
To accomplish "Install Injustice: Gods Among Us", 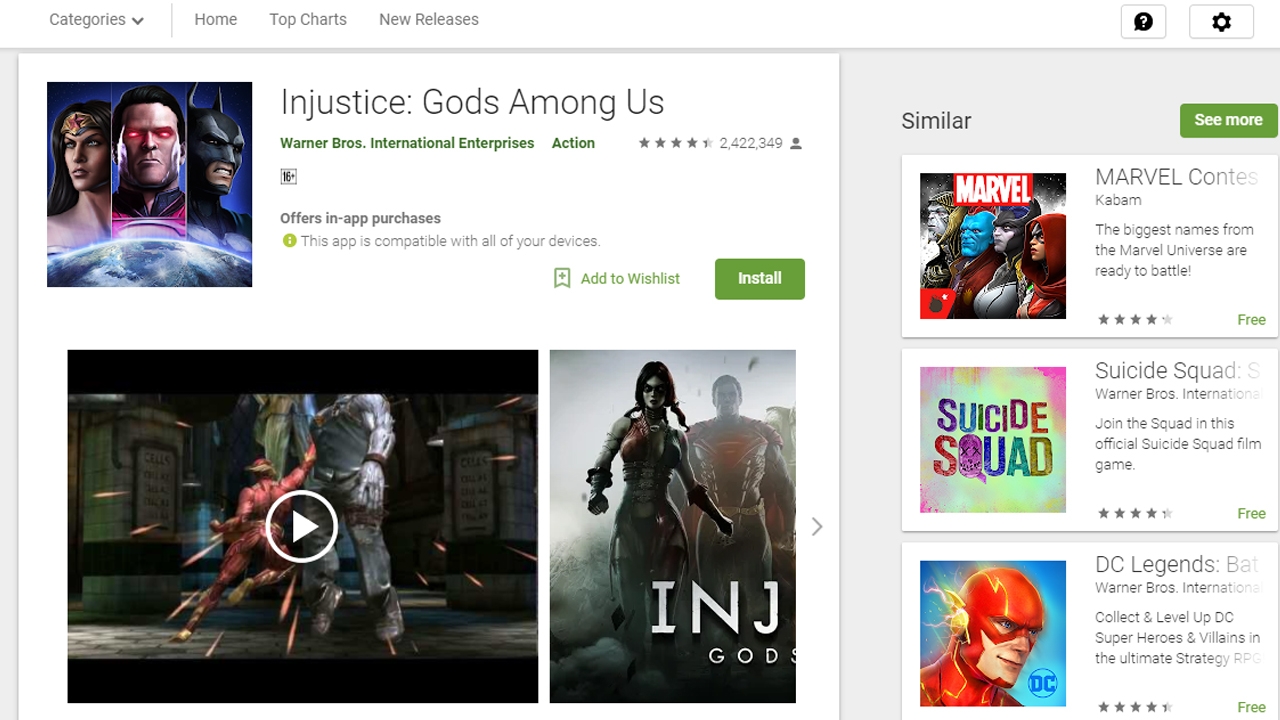I will [760, 279].
